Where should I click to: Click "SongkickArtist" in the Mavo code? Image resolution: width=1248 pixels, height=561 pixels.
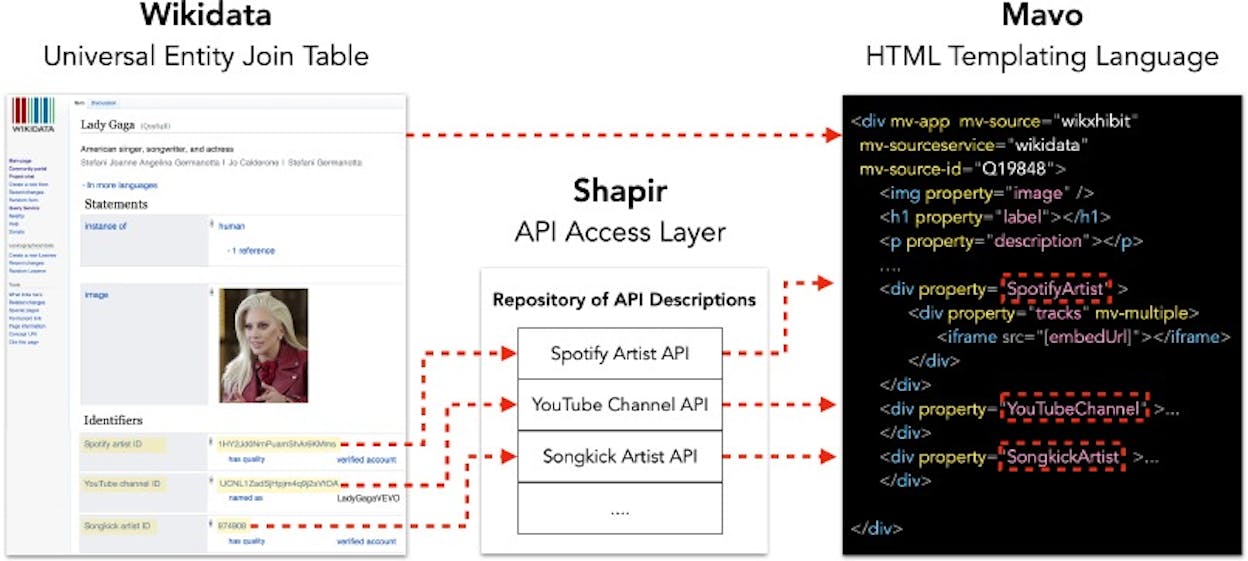coord(1063,457)
